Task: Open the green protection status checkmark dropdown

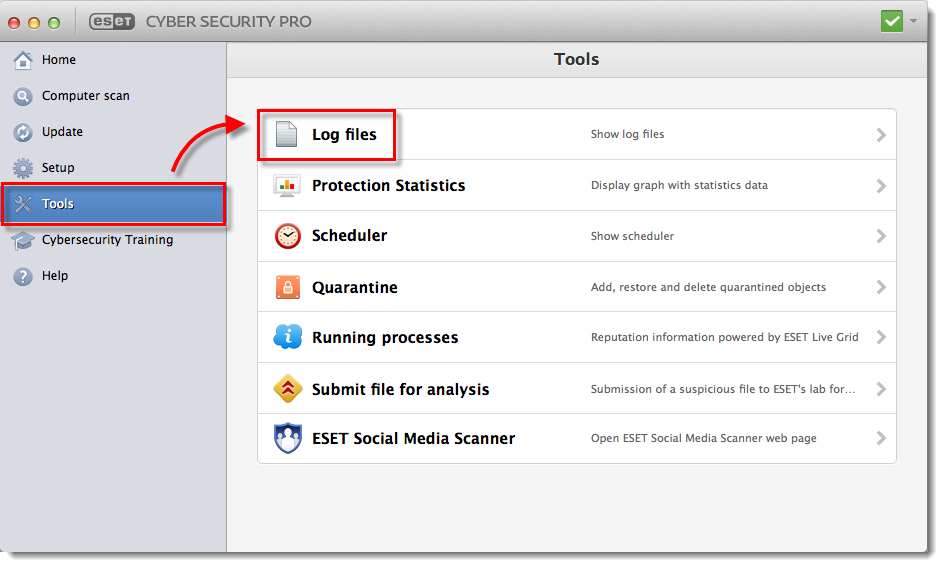Action: 898,21
